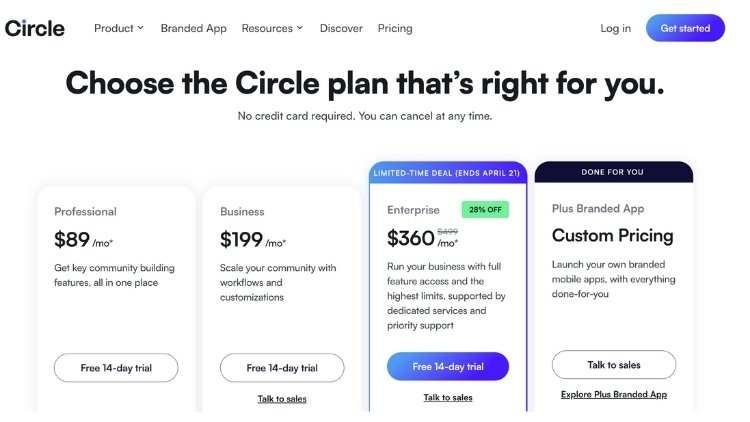This screenshot has width=750, height=422.
Task: Open the Resources dropdown menu
Action: [272, 28]
